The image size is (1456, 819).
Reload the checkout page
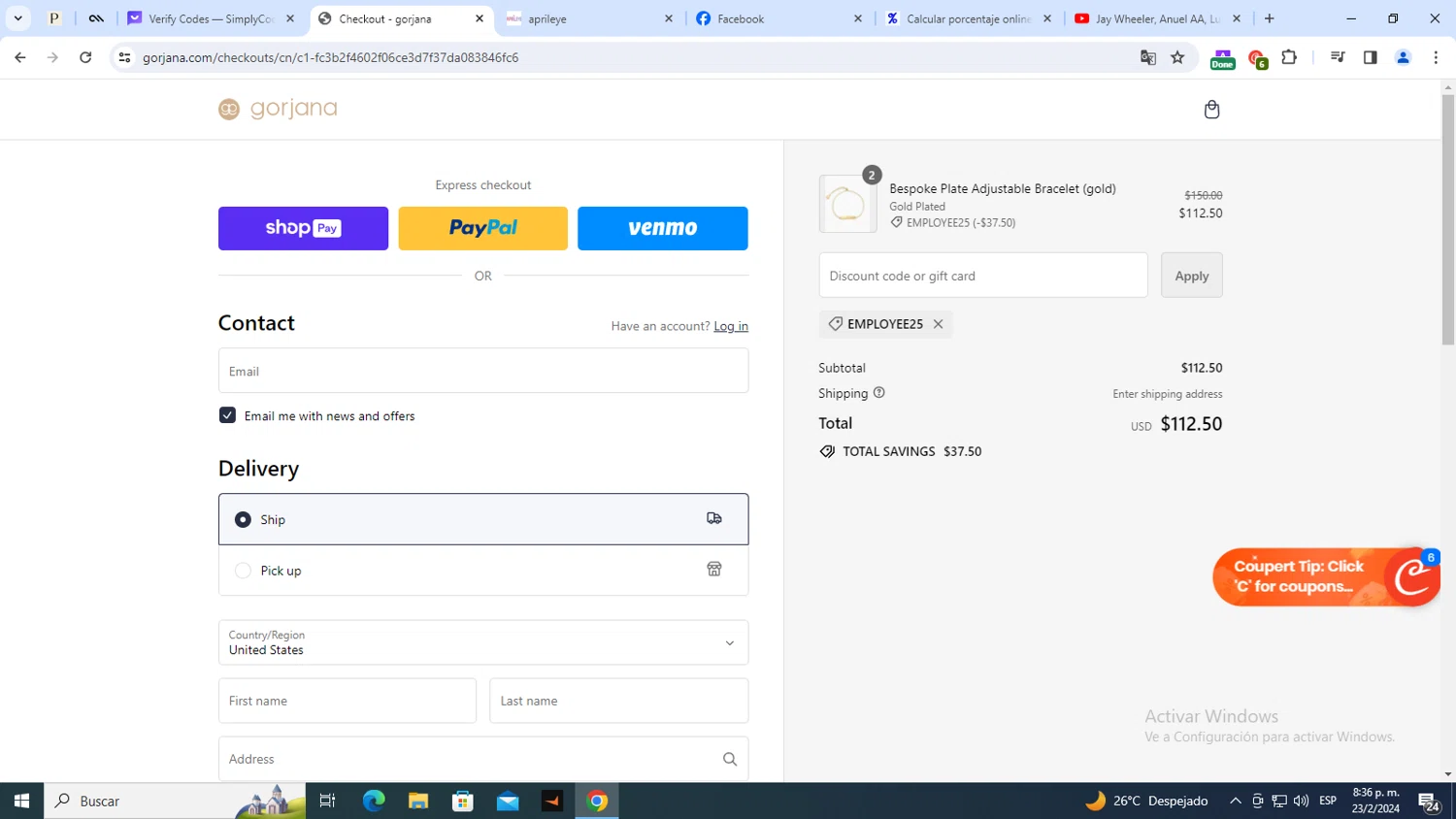click(x=85, y=57)
